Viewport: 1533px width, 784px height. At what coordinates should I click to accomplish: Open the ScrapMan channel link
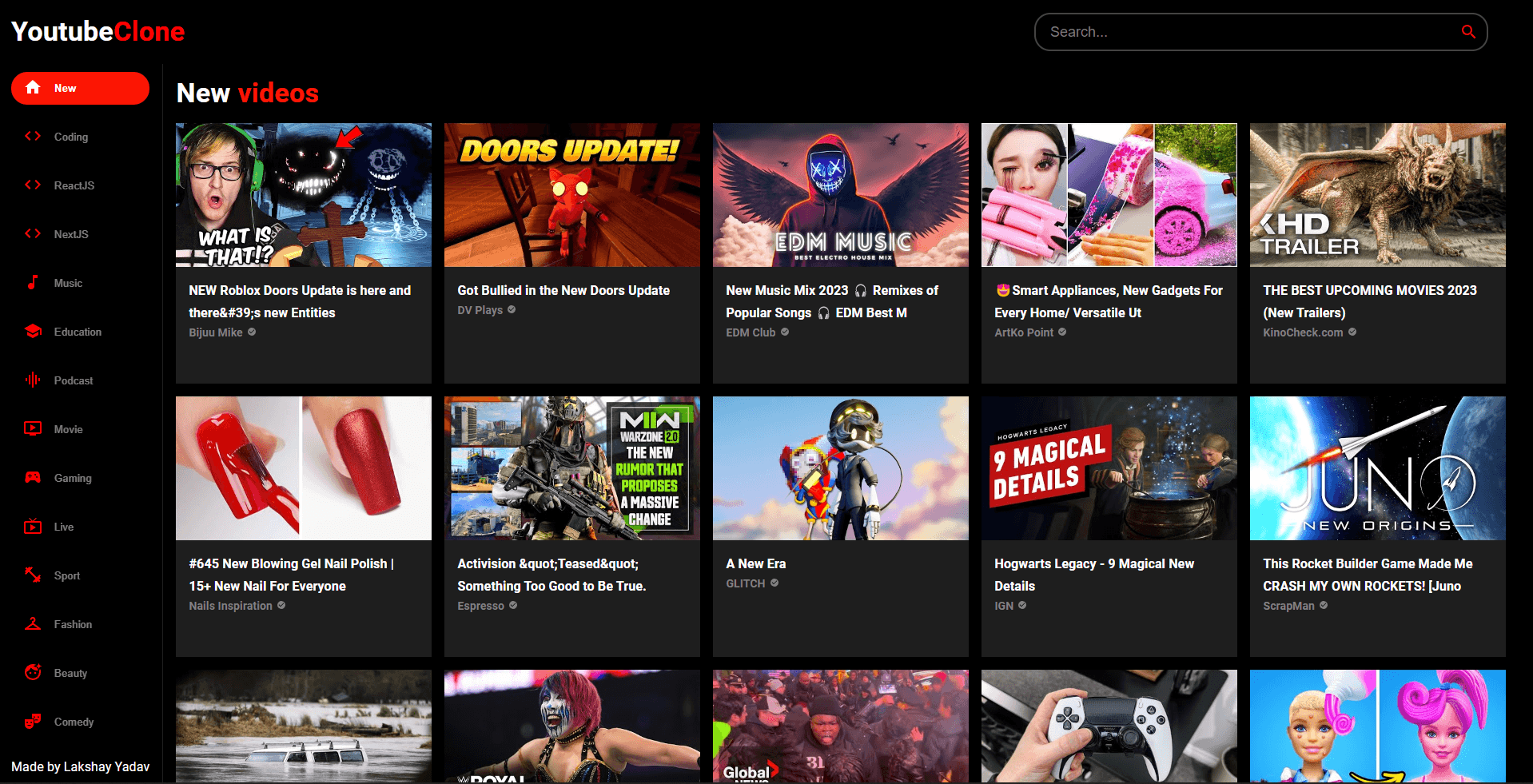[1288, 606]
